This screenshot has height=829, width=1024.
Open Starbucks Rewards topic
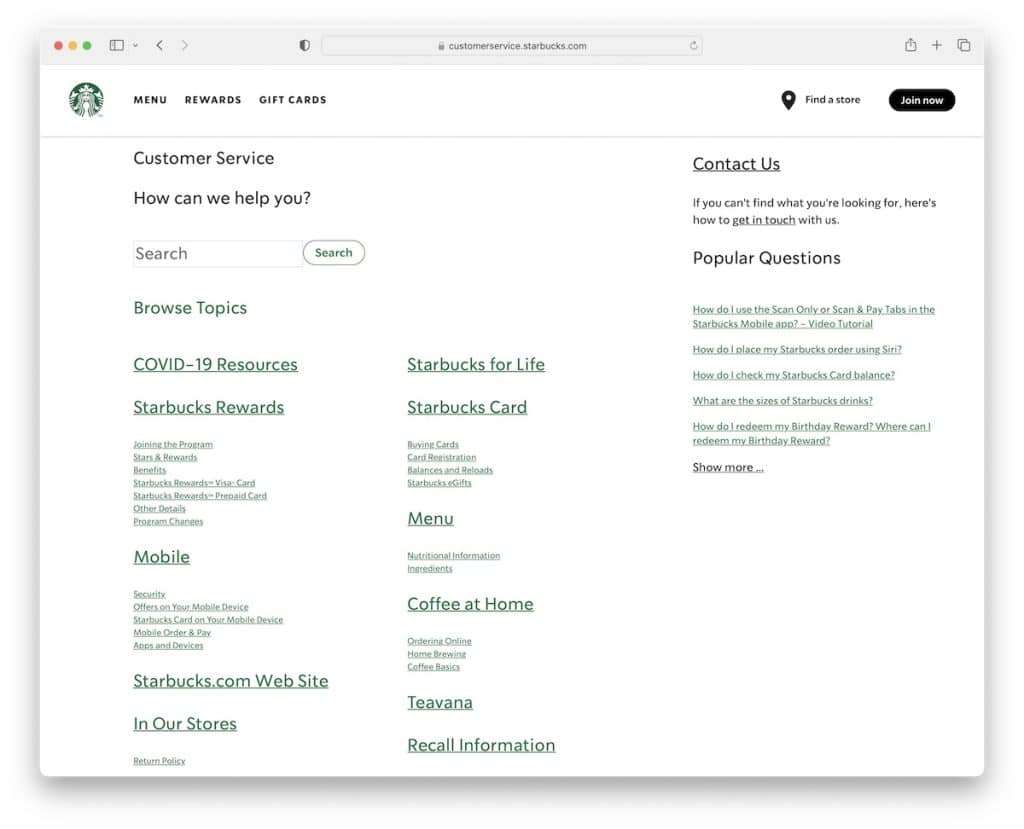208,408
